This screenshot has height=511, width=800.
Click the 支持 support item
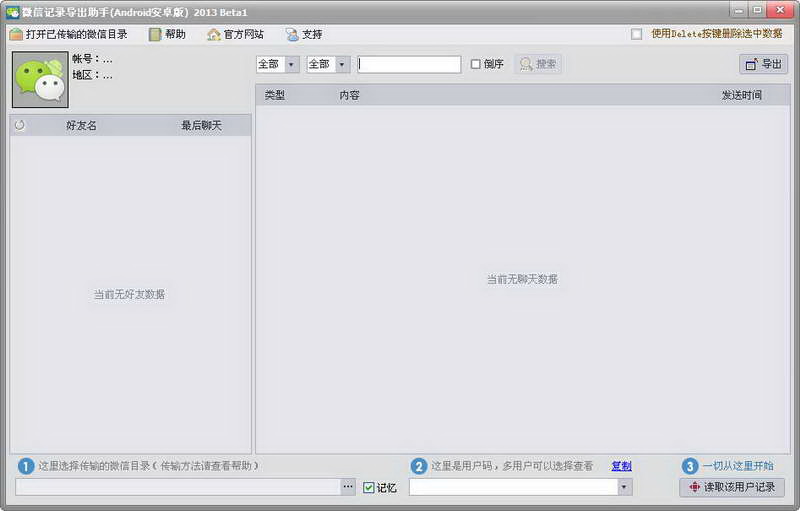pos(304,34)
